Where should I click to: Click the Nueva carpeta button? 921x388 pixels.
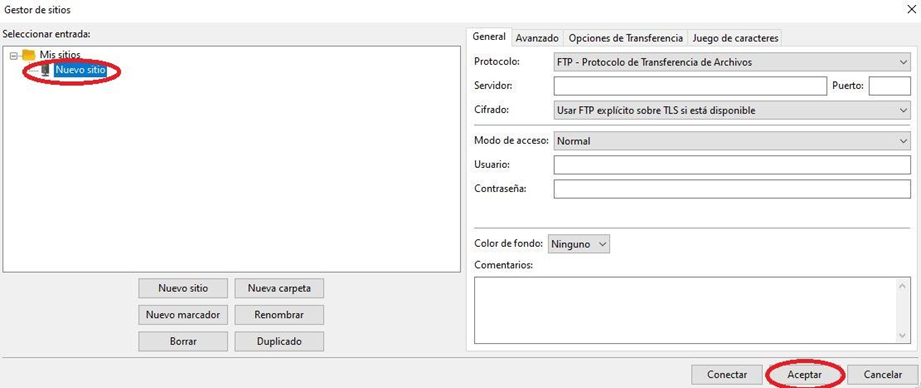279,288
